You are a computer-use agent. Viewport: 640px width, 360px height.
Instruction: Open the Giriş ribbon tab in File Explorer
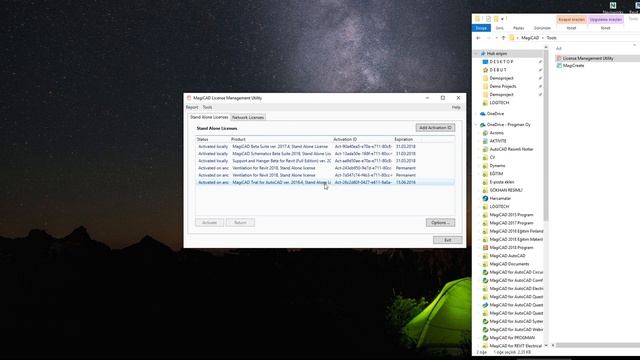click(x=500, y=28)
